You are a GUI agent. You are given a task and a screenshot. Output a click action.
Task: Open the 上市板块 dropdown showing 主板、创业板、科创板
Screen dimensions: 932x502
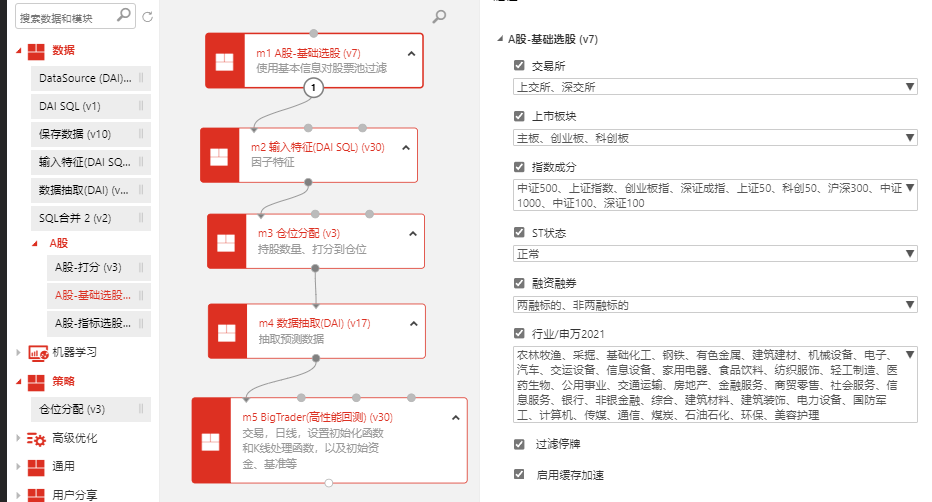715,138
